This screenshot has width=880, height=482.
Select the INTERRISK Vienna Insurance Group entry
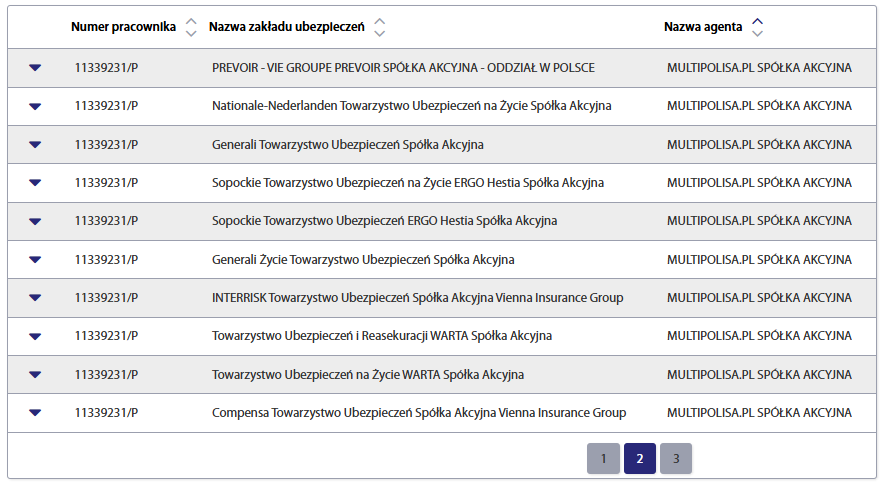click(417, 298)
